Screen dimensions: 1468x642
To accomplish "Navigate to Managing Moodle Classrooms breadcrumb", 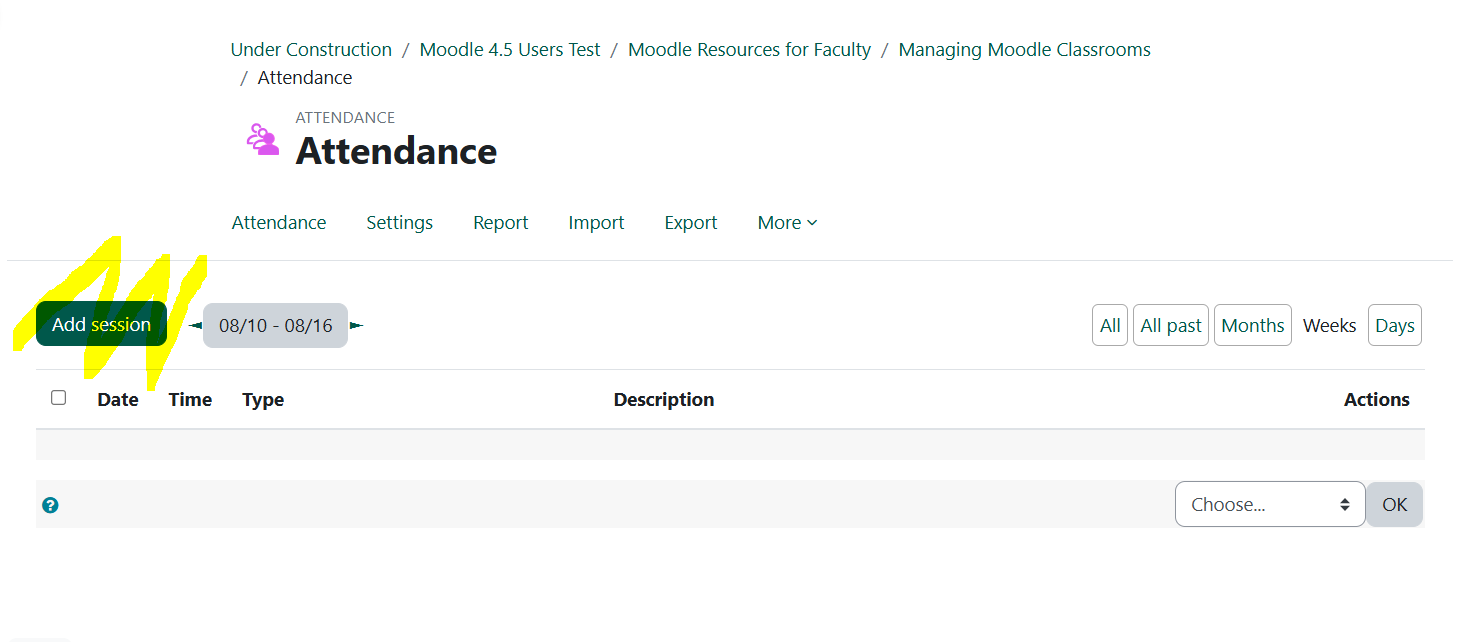I will 1023,49.
